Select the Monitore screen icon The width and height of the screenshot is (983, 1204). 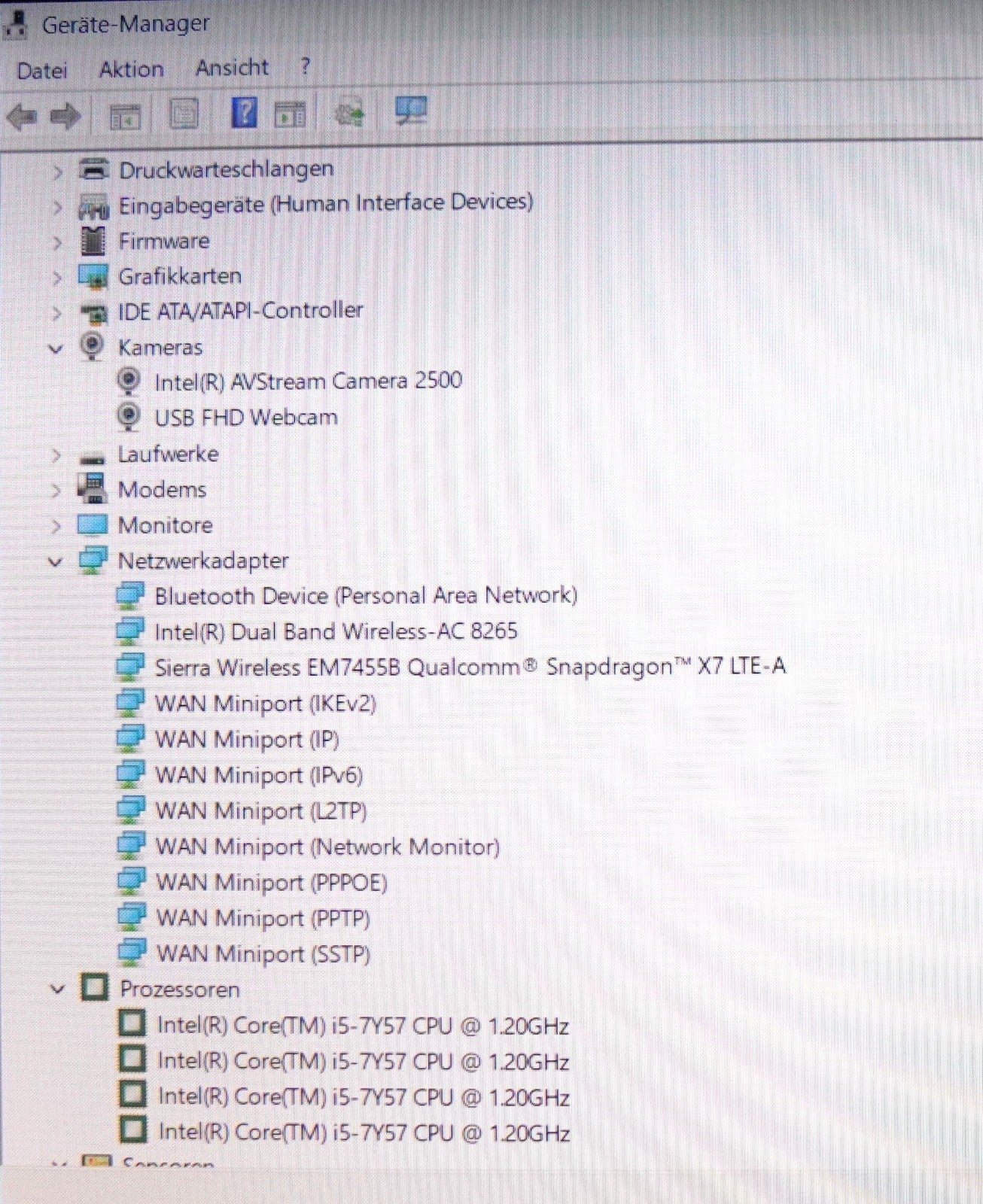pyautogui.click(x=93, y=525)
